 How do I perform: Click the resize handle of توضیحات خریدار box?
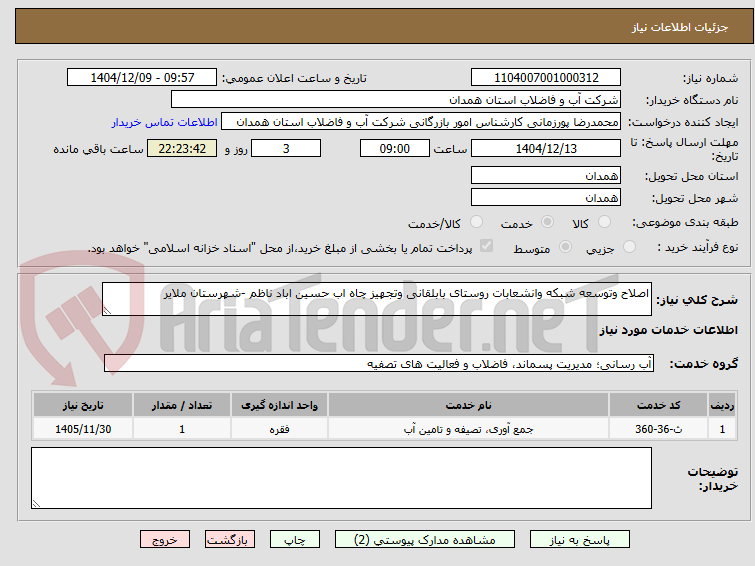click(x=36, y=503)
